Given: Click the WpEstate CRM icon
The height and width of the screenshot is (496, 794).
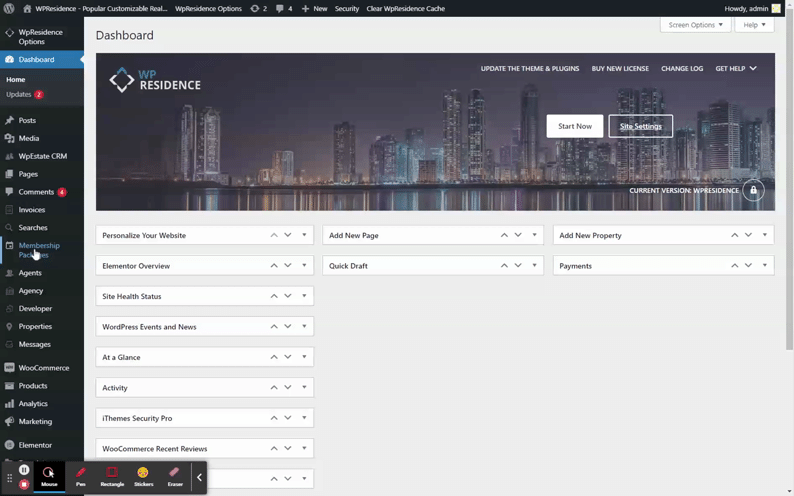Looking at the screenshot, I should [x=9, y=156].
